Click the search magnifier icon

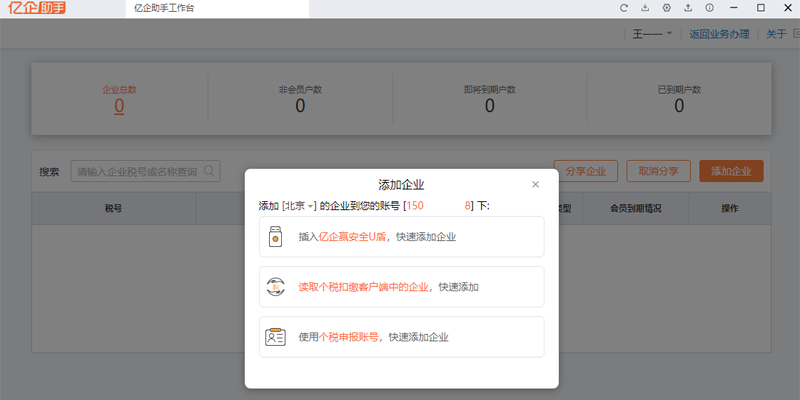click(209, 171)
